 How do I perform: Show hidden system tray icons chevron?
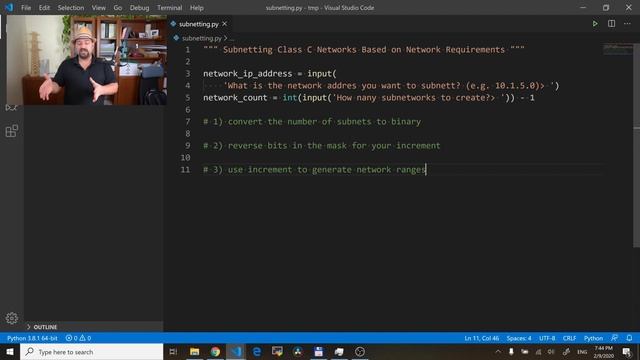[x=498, y=351]
